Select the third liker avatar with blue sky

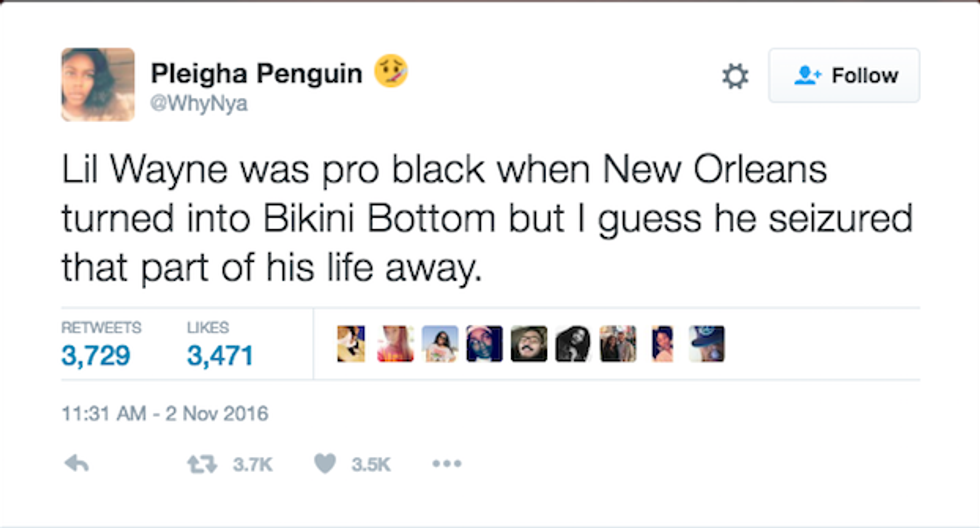[440, 343]
